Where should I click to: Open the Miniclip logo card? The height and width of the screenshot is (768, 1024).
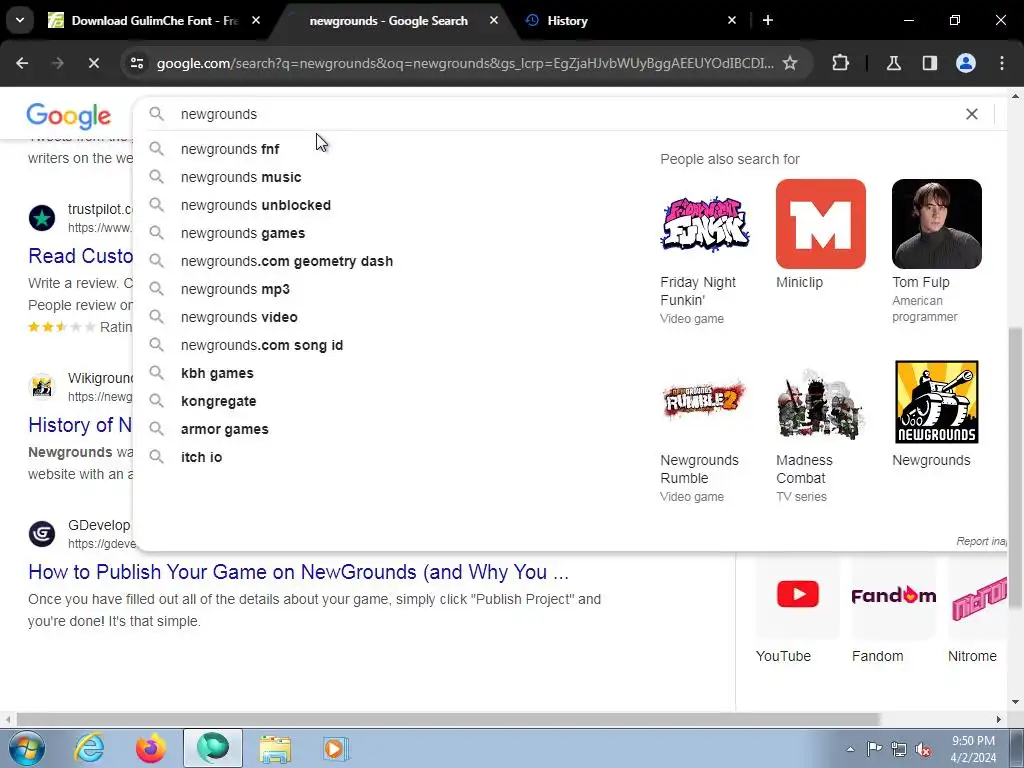821,224
